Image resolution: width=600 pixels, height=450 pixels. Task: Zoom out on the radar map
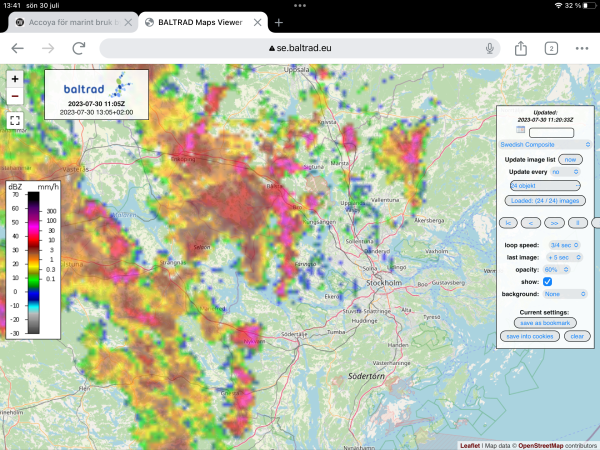click(14, 96)
